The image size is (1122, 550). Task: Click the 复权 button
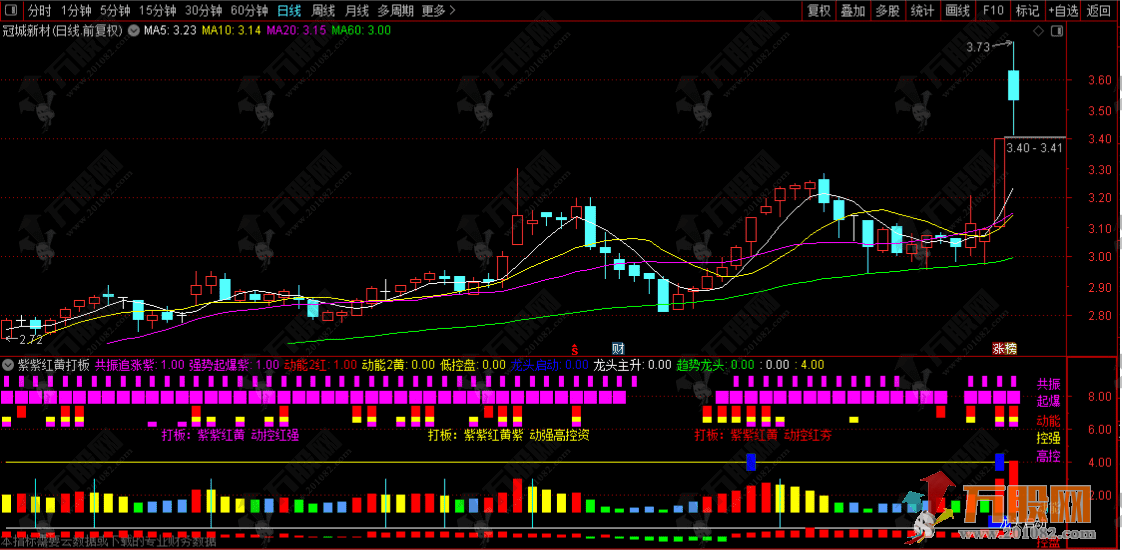pos(819,10)
